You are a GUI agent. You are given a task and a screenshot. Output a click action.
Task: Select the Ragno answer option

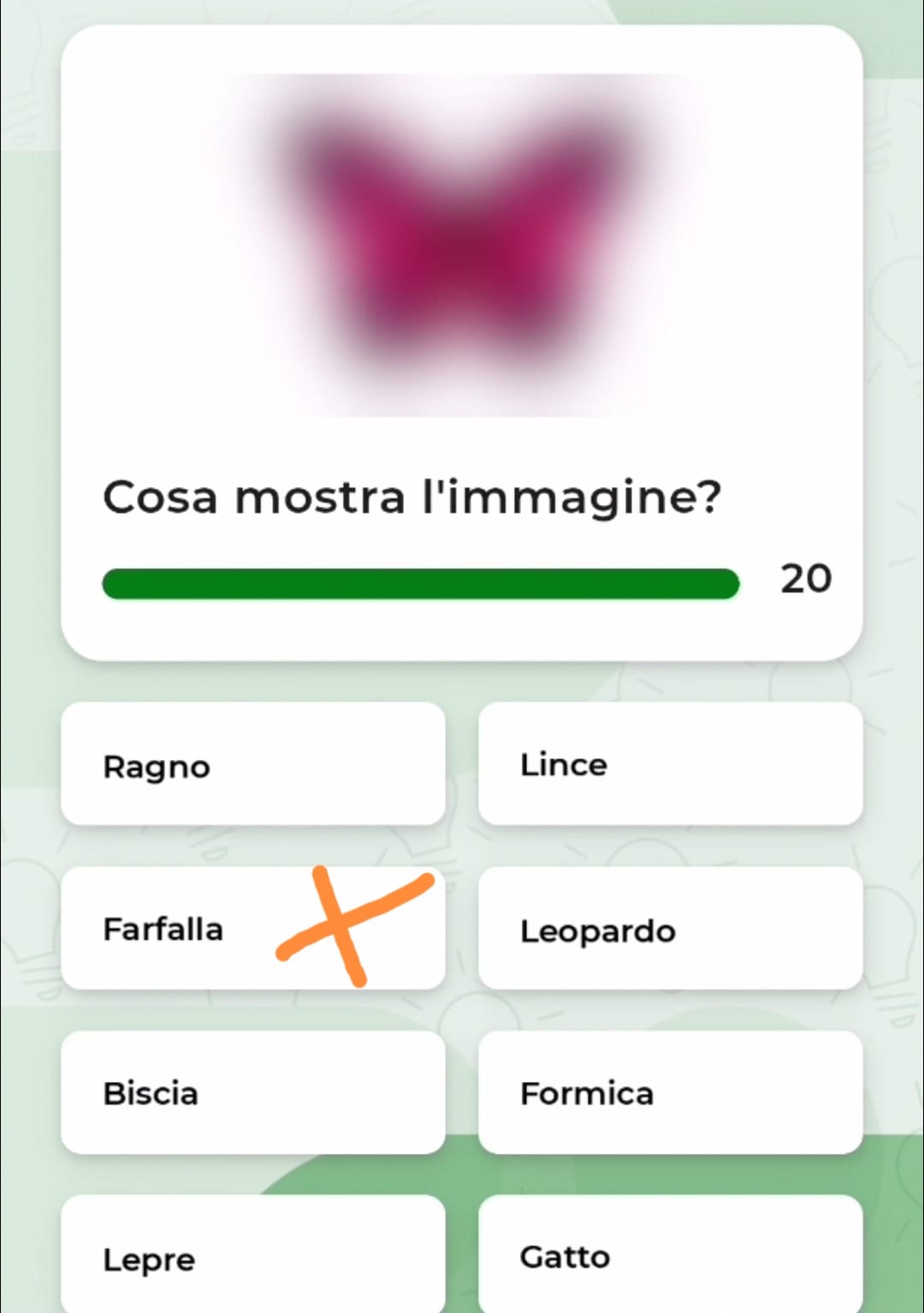click(252, 763)
